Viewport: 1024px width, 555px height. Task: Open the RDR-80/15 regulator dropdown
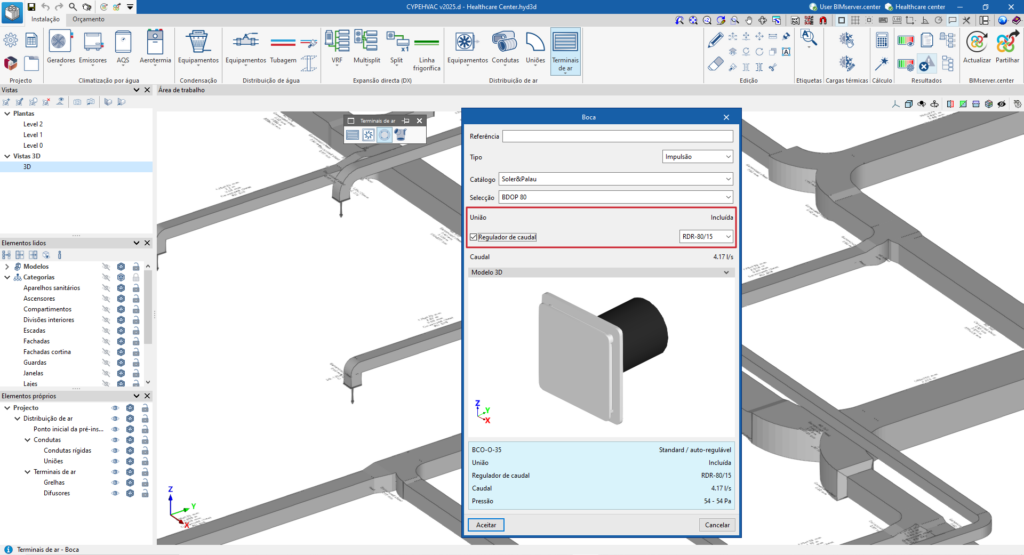706,236
